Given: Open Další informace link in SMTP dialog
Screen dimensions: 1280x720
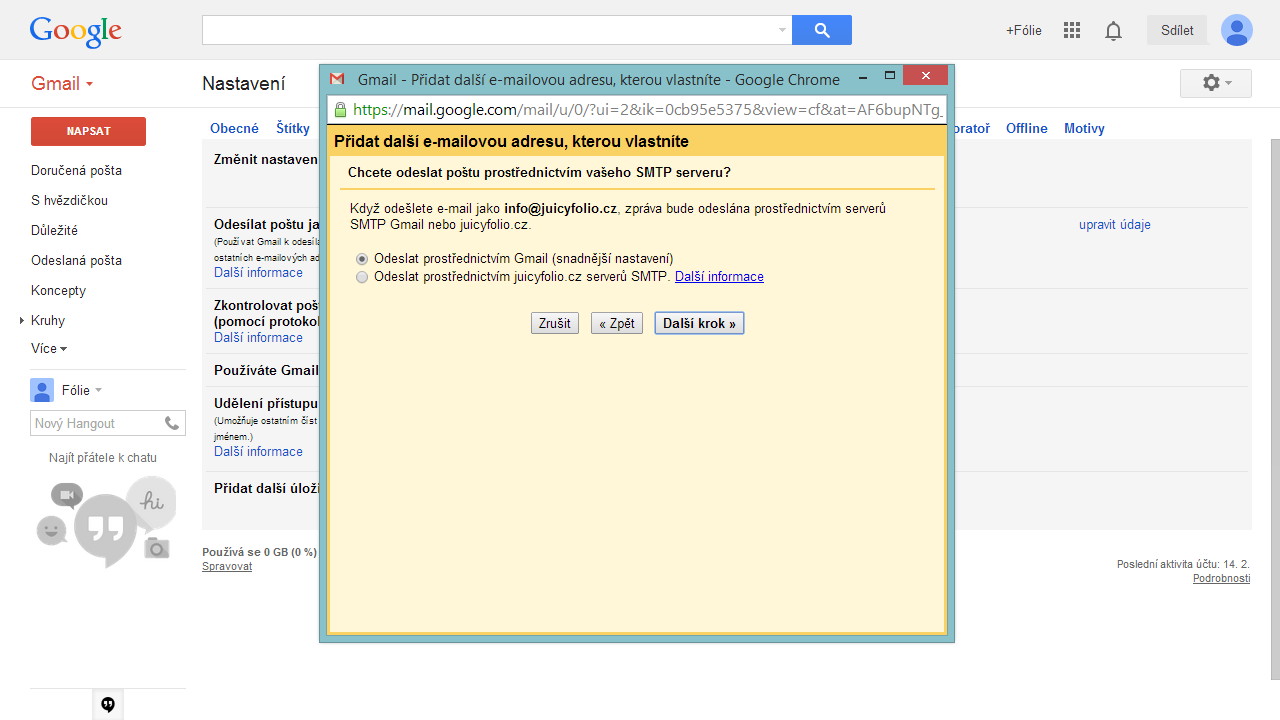Looking at the screenshot, I should tap(719, 277).
